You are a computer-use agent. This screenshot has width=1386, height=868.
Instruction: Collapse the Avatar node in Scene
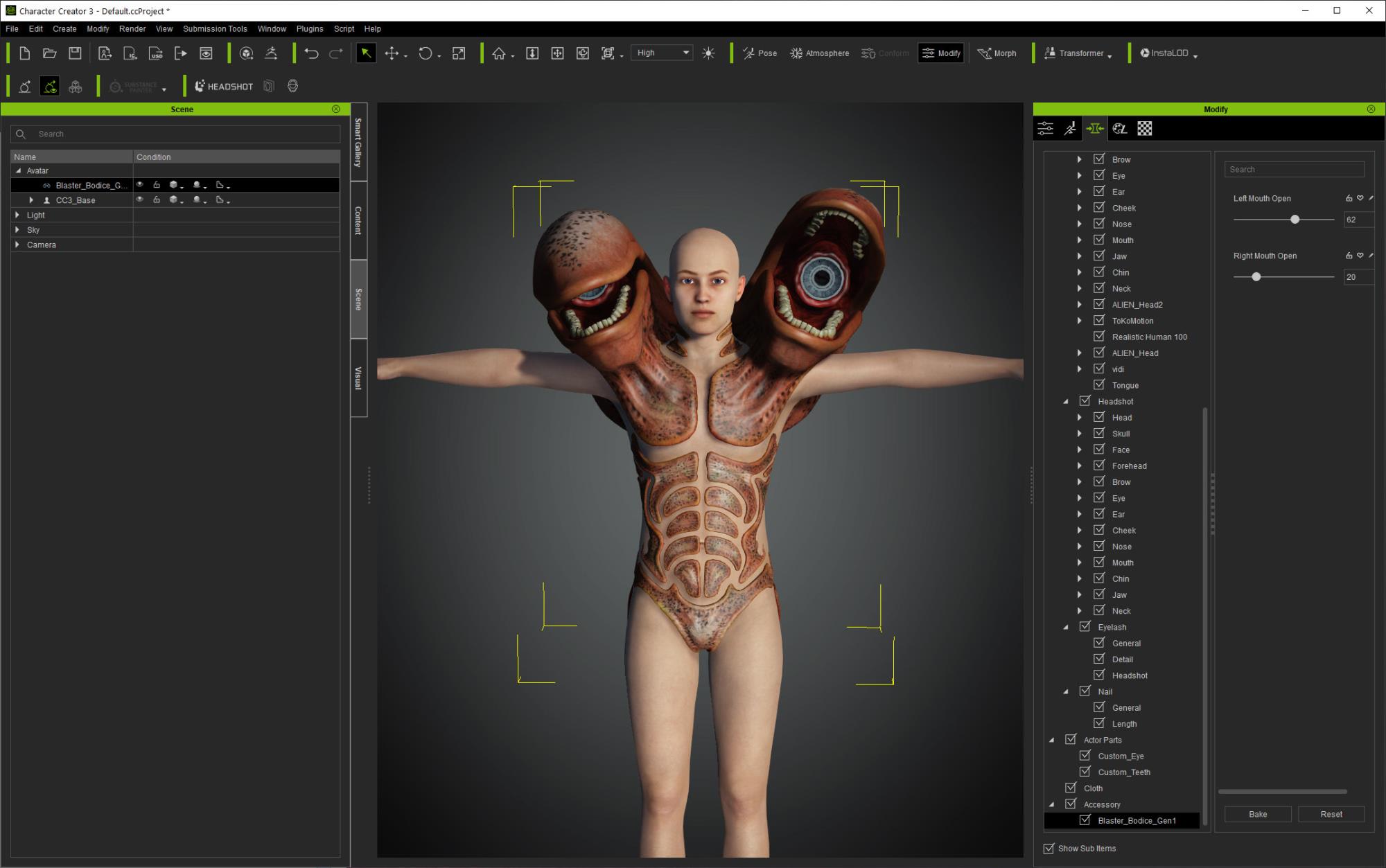[18, 170]
